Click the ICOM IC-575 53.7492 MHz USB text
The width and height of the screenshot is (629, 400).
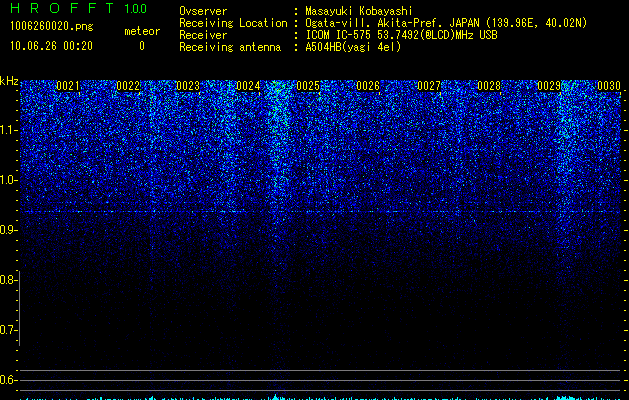(x=402, y=35)
